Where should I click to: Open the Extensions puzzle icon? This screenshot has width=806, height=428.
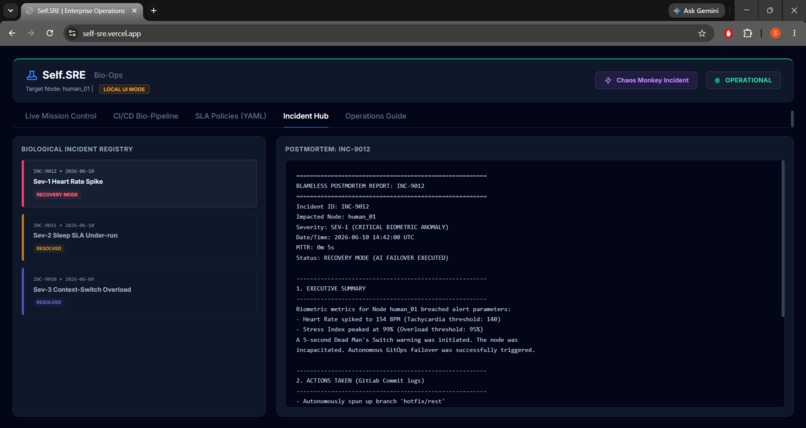747,33
